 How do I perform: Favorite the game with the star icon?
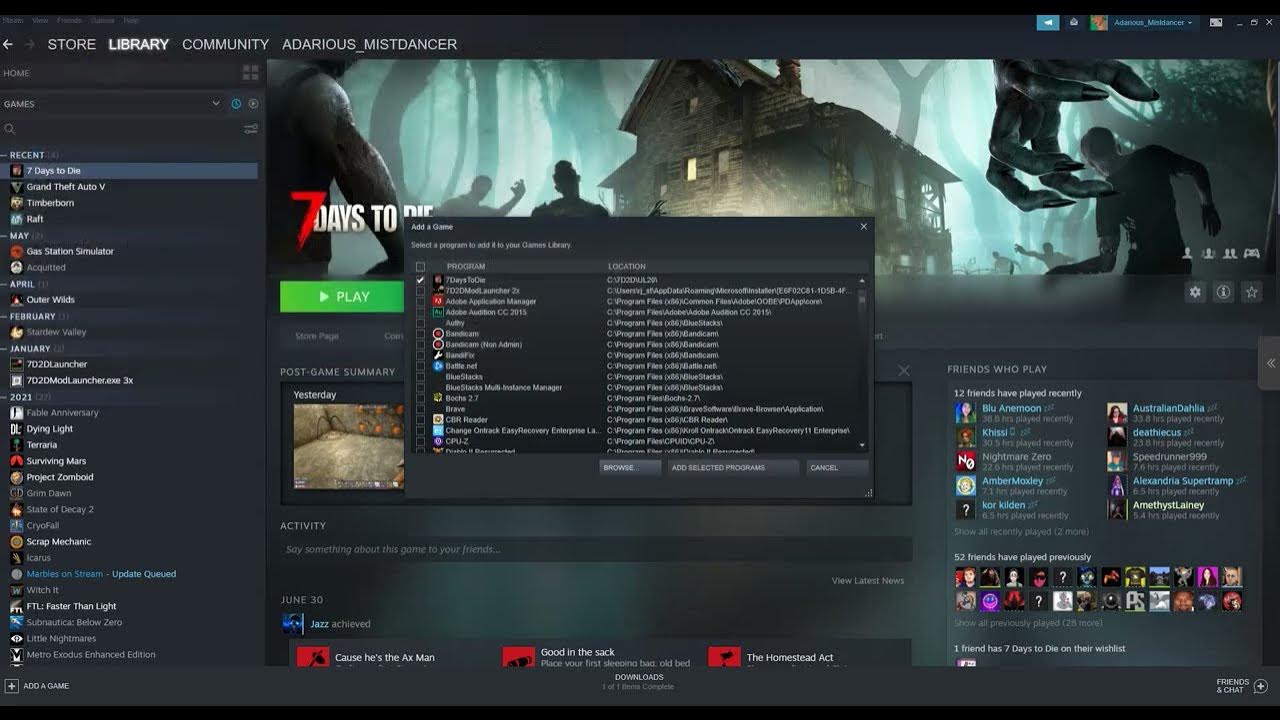tap(1251, 292)
